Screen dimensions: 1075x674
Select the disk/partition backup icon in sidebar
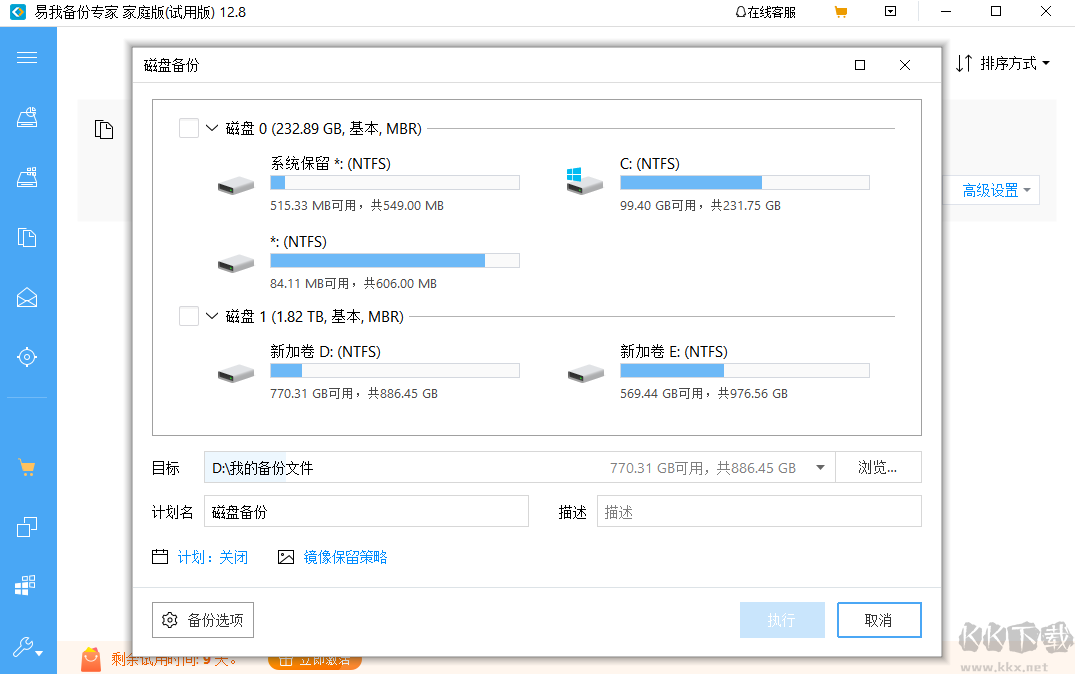click(x=27, y=117)
